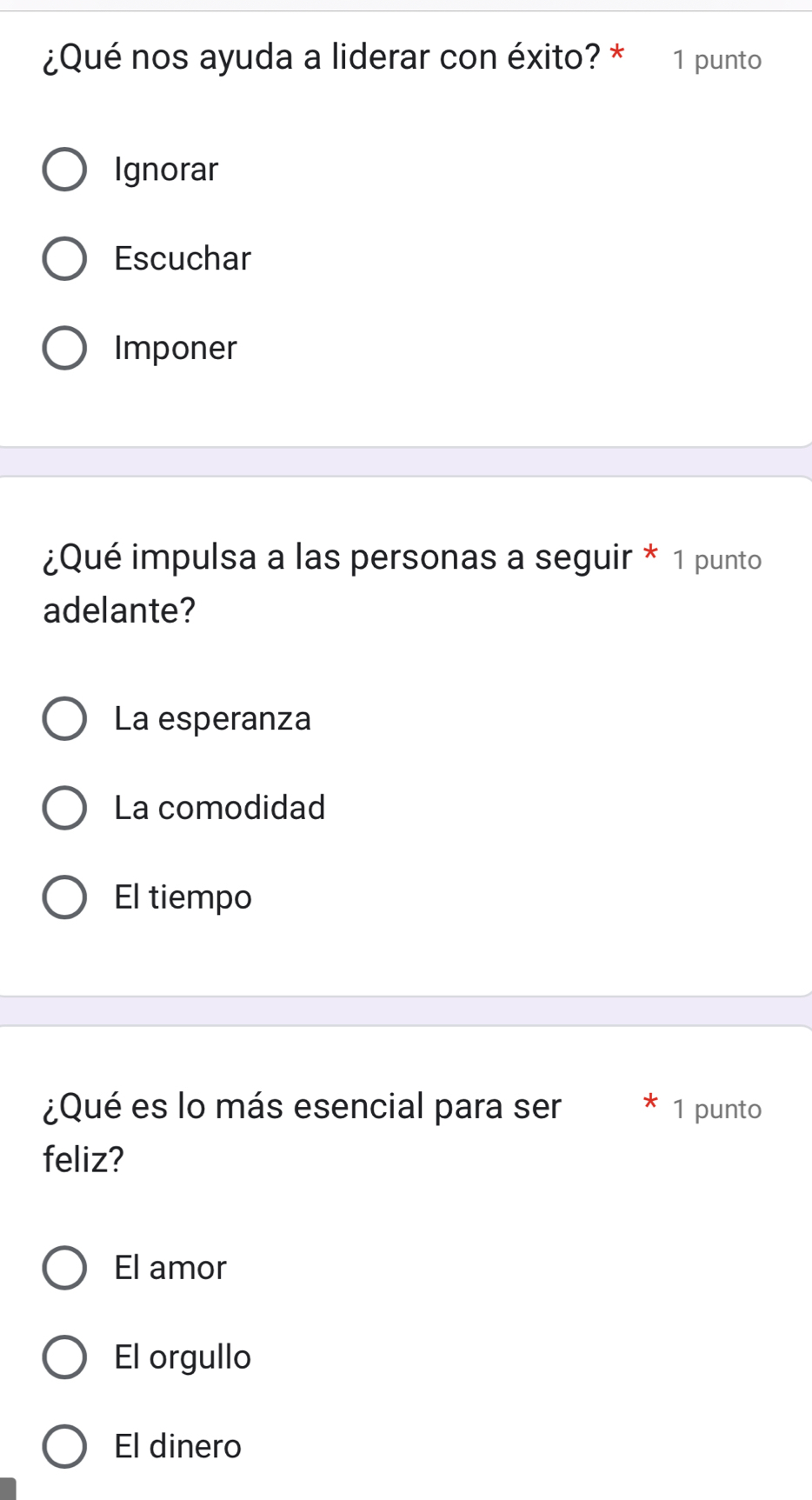Pick the La comodidad radio circle
Viewport: 812px width, 1500px height.
[64, 808]
